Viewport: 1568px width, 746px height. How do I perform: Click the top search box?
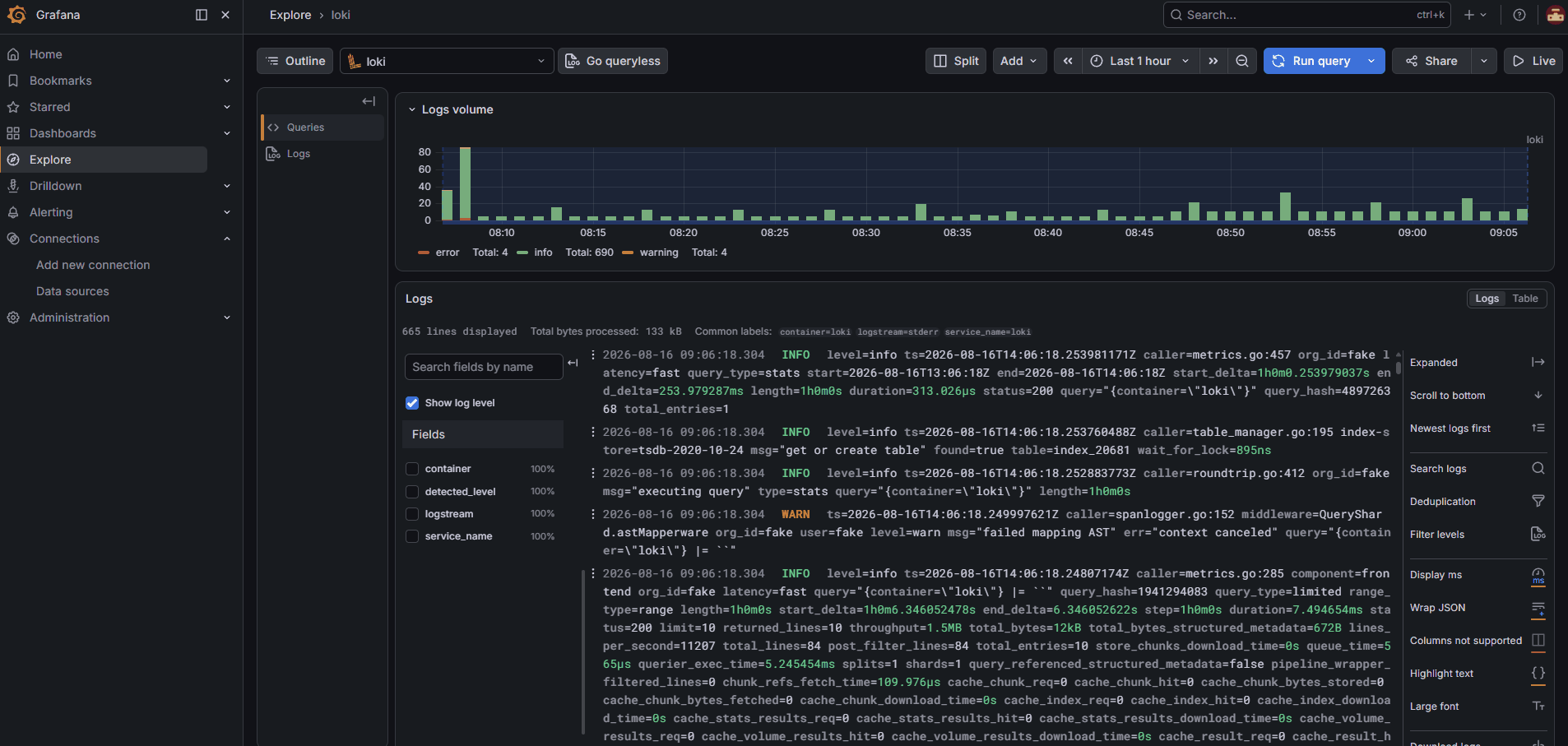tap(1307, 15)
